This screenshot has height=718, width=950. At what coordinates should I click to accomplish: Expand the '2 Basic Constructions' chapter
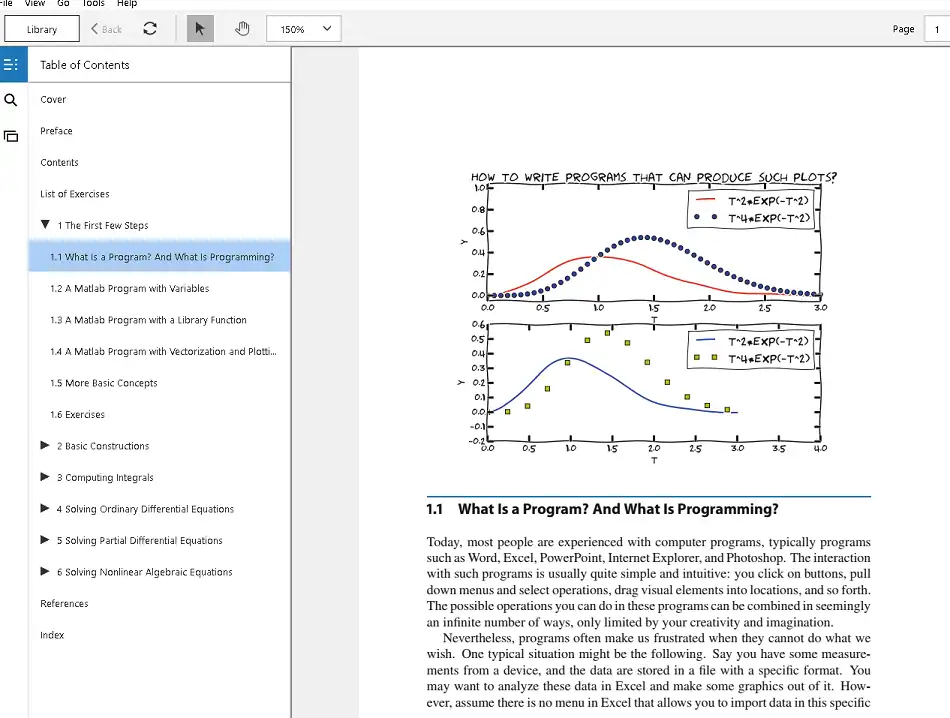tap(45, 446)
